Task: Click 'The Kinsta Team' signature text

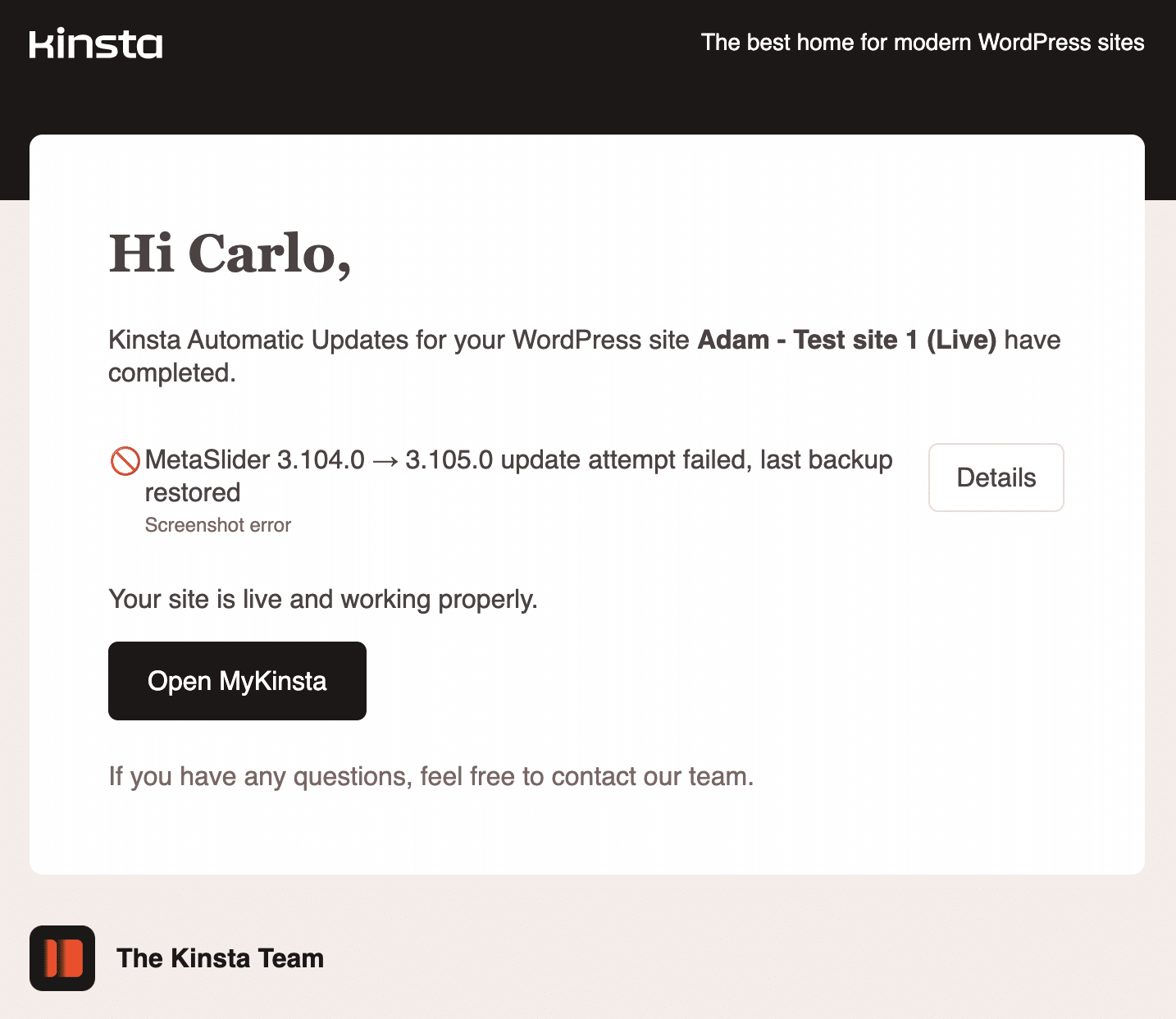Action: [x=220, y=958]
